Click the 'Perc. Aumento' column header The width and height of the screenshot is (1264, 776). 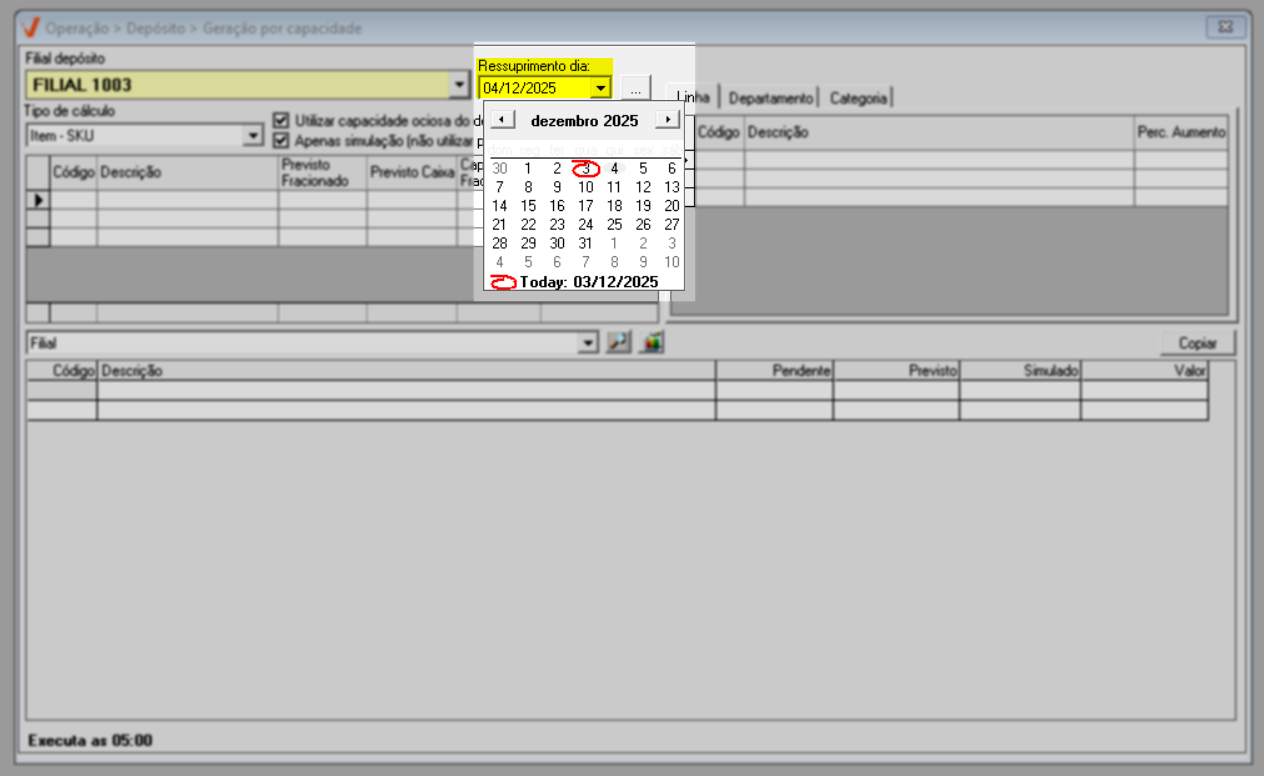pos(1181,132)
